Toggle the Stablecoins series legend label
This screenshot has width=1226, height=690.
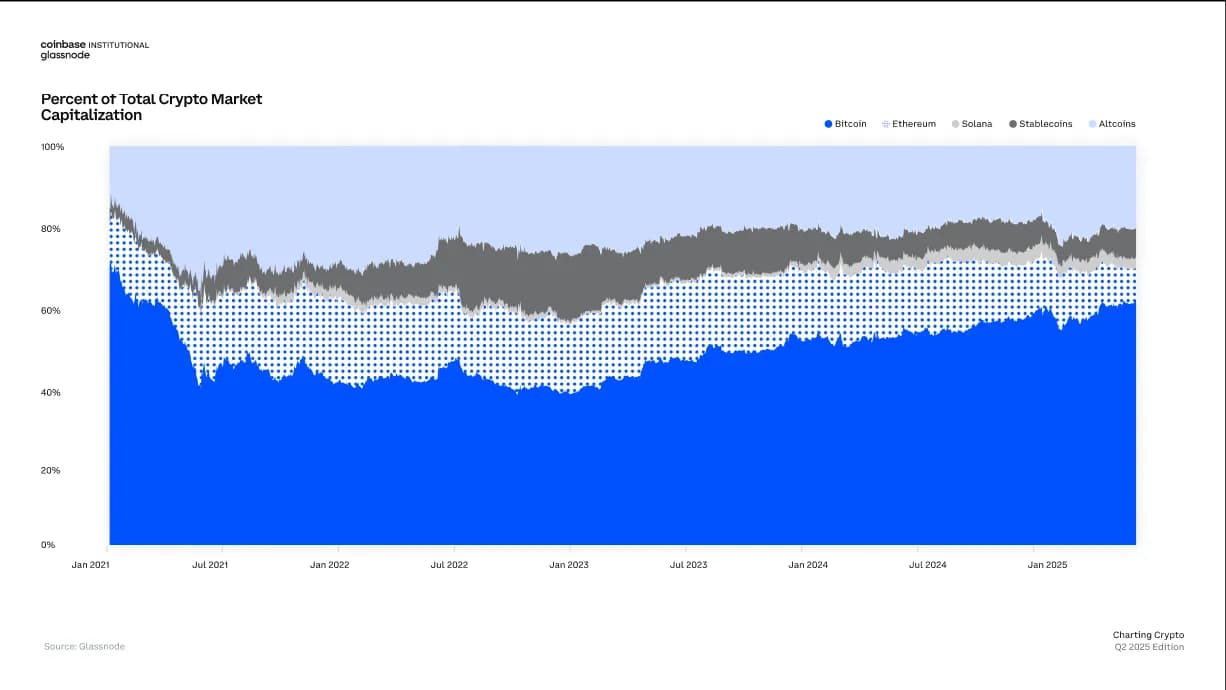pos(1046,124)
